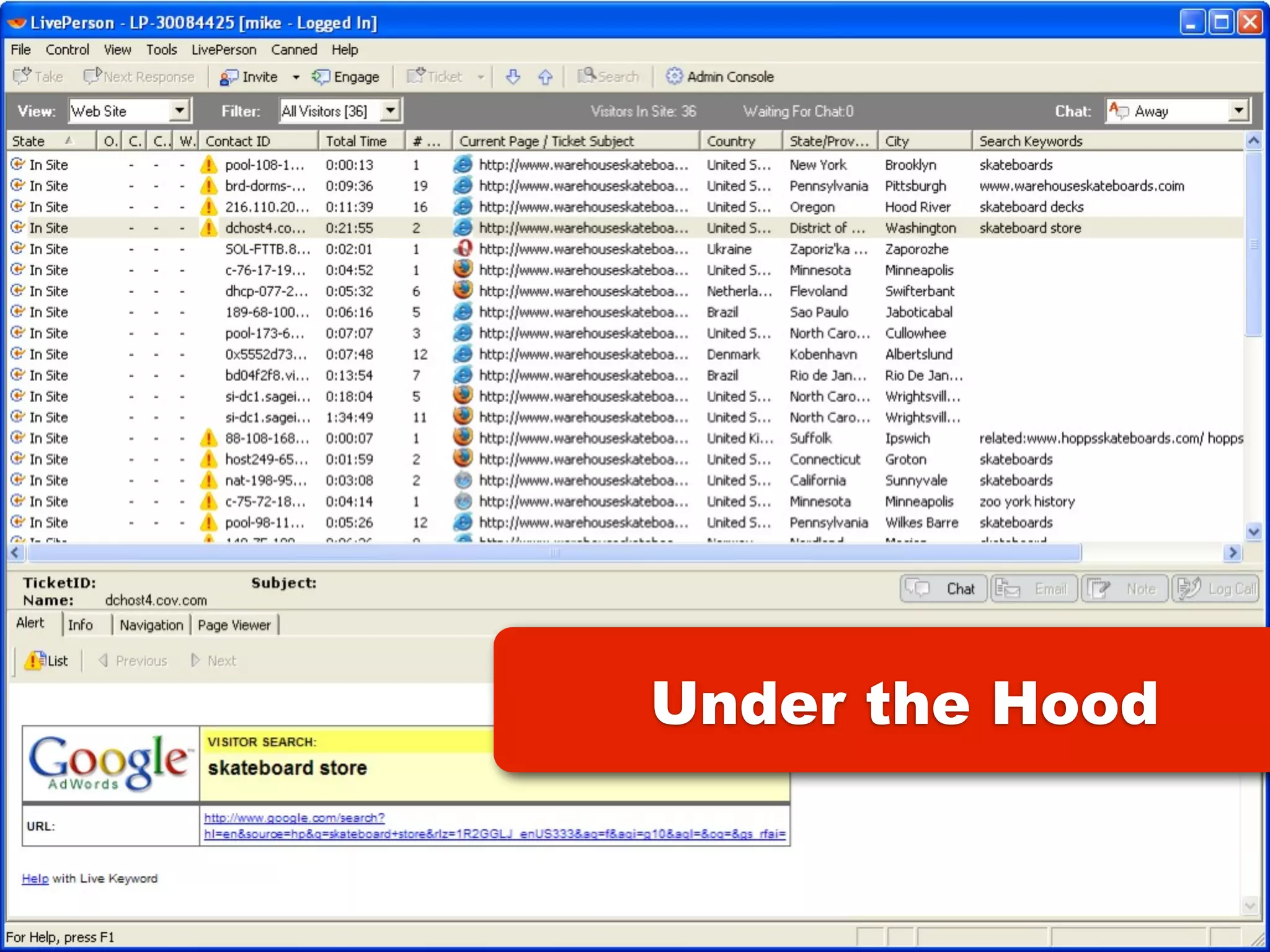Screen dimensions: 1270x952
Task: Open the View Web Site dropdown
Action: 179,111
